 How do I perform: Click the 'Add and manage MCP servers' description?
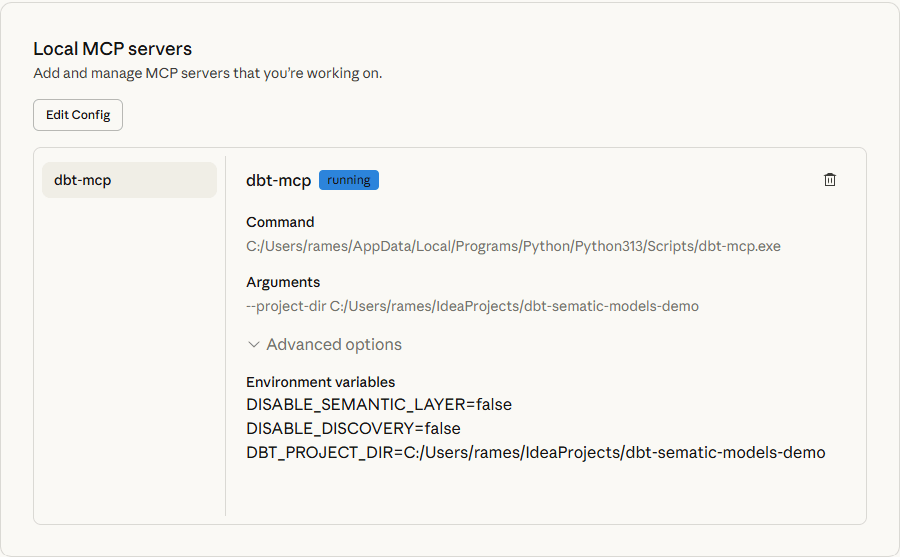click(207, 73)
